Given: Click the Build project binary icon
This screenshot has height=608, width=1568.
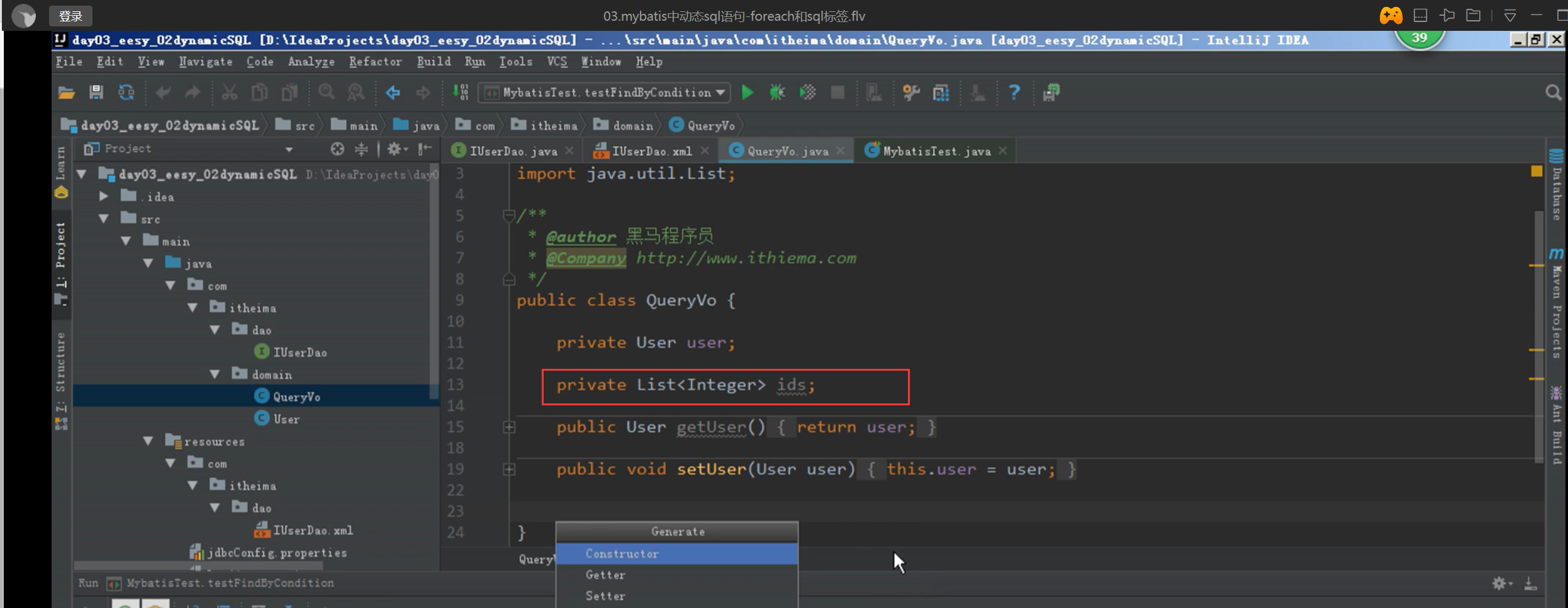Looking at the screenshot, I should tap(461, 93).
